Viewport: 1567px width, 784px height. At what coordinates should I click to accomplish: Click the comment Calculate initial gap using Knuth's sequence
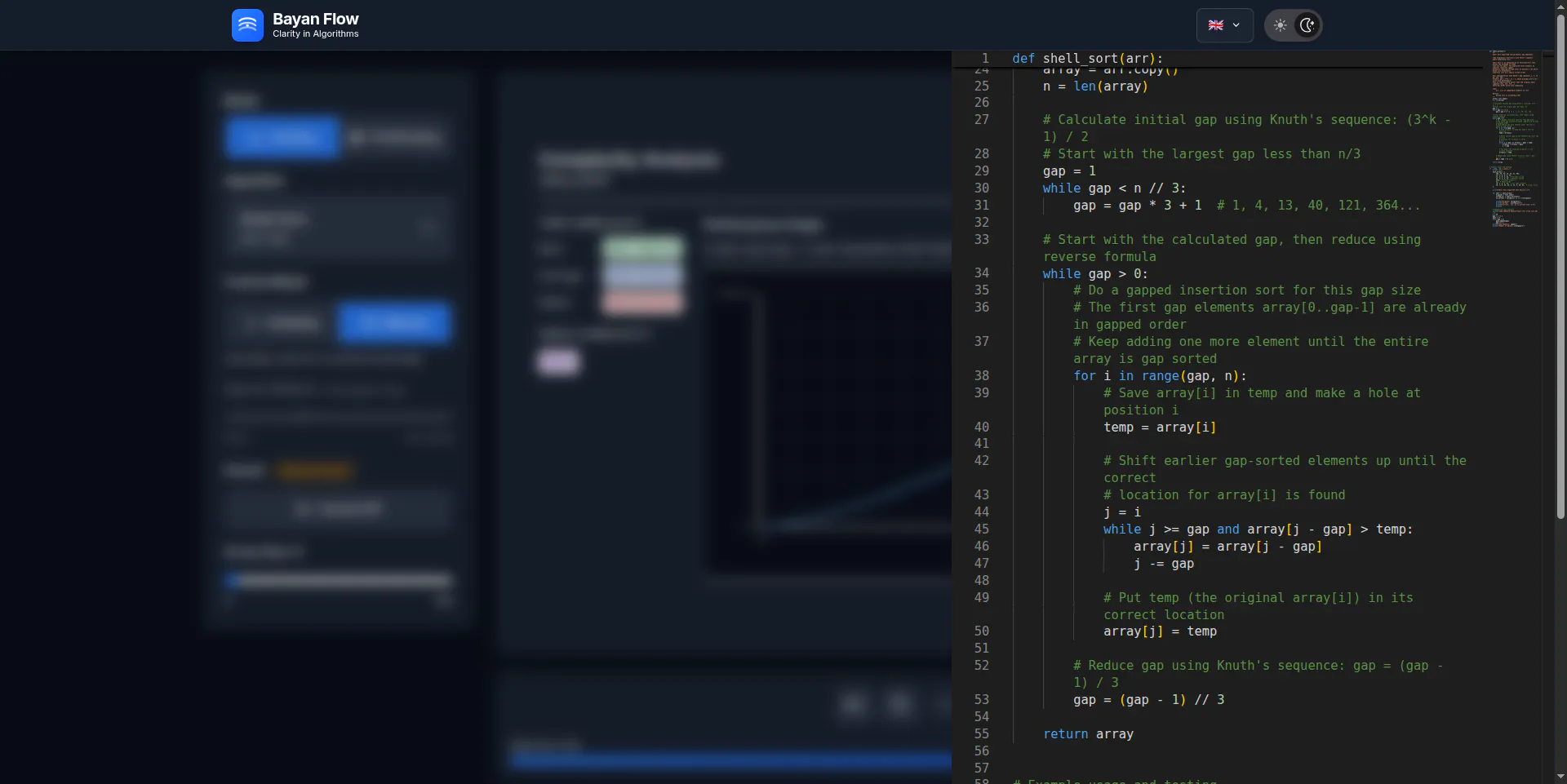click(1246, 128)
